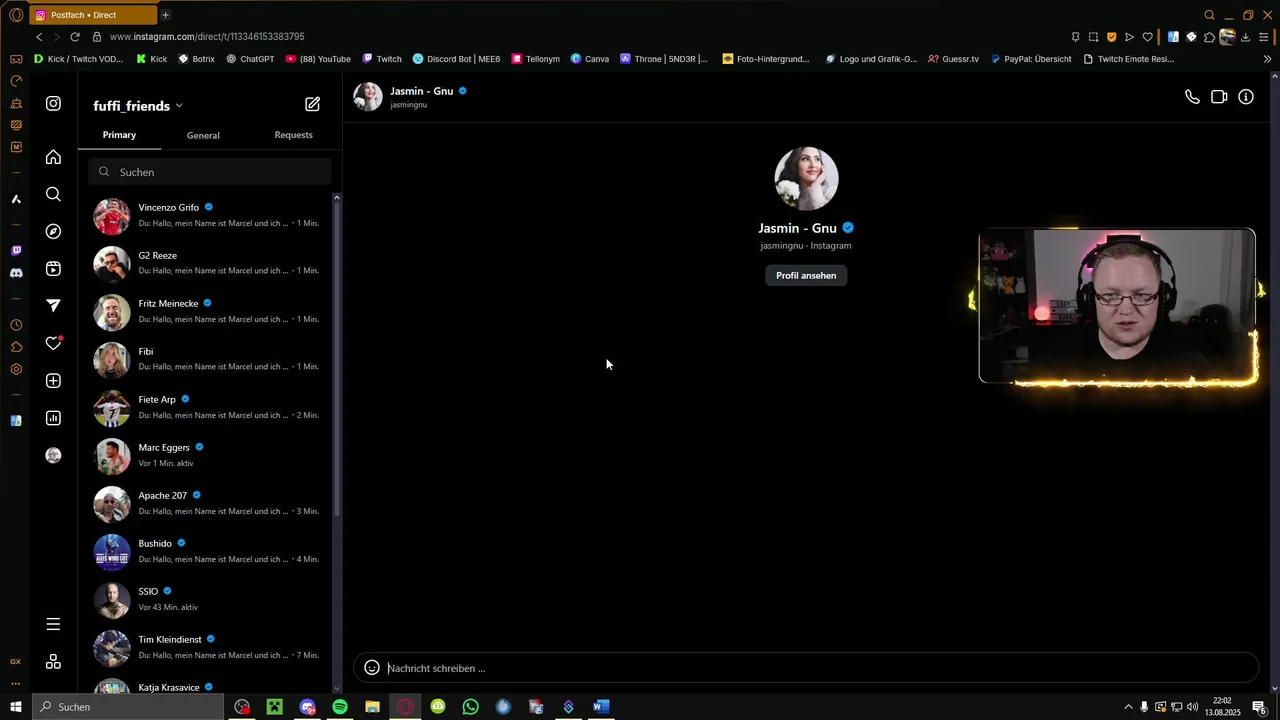This screenshot has height=720, width=1280.
Task: Open conversation info icon
Action: (1246, 97)
